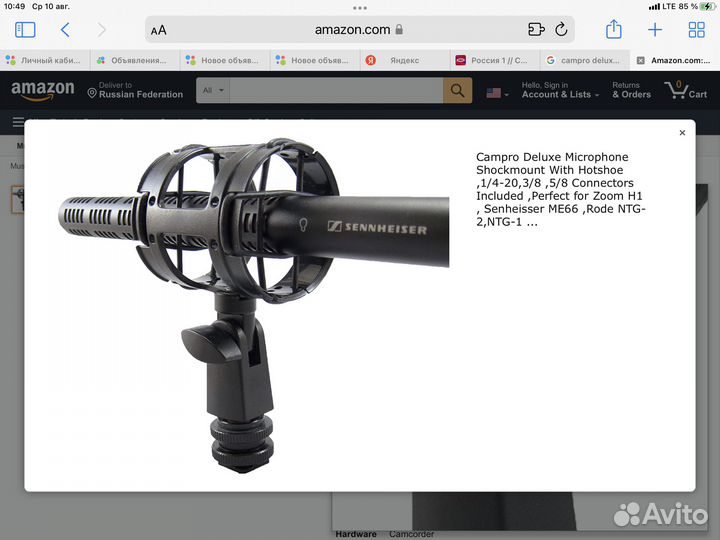Open the US flag language dropdown
Viewport: 720px width, 540px height.
498,93
